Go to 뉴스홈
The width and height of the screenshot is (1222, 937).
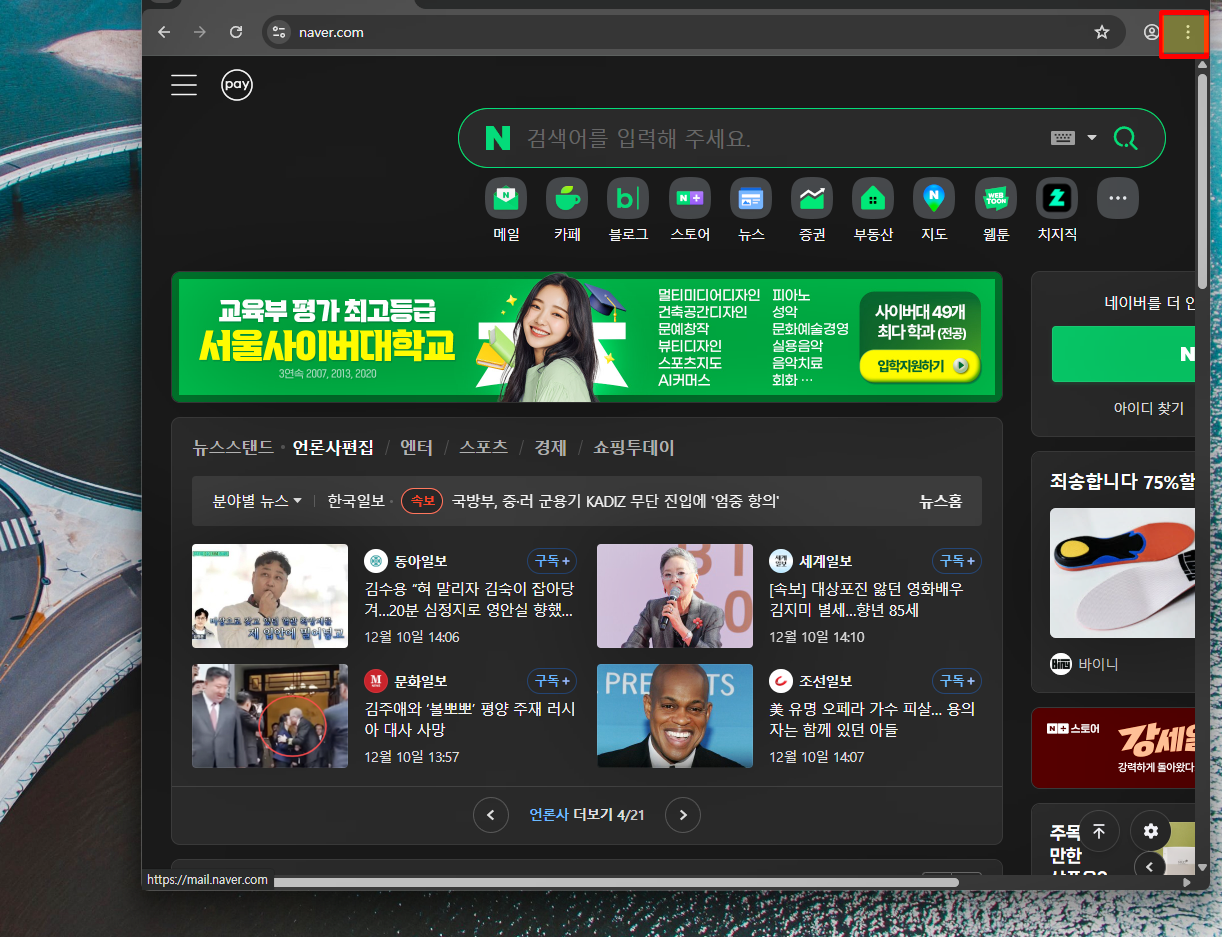pos(941,501)
